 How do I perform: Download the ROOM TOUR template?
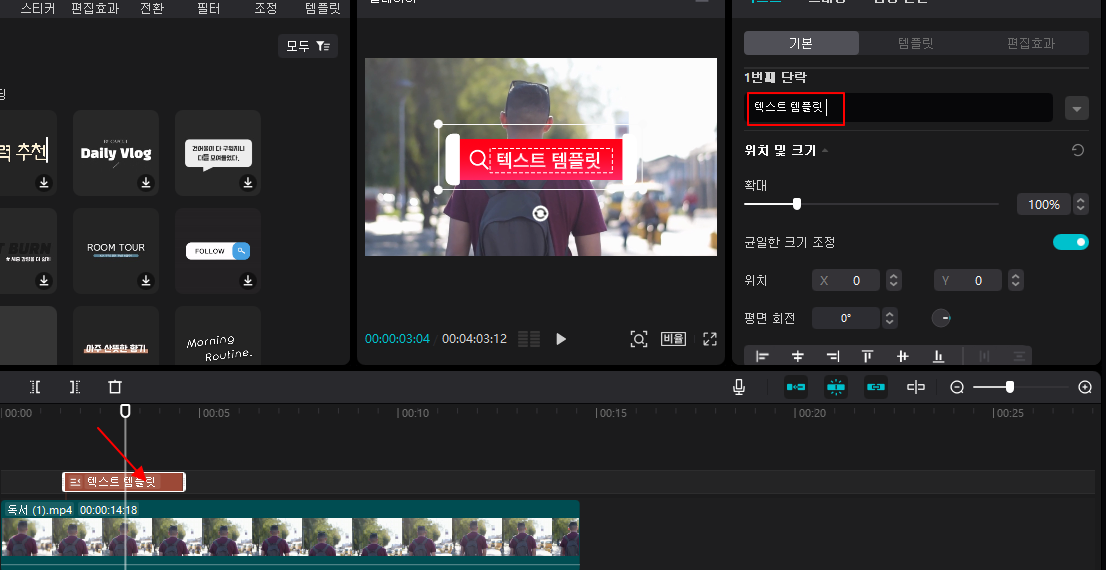pyautogui.click(x=146, y=281)
